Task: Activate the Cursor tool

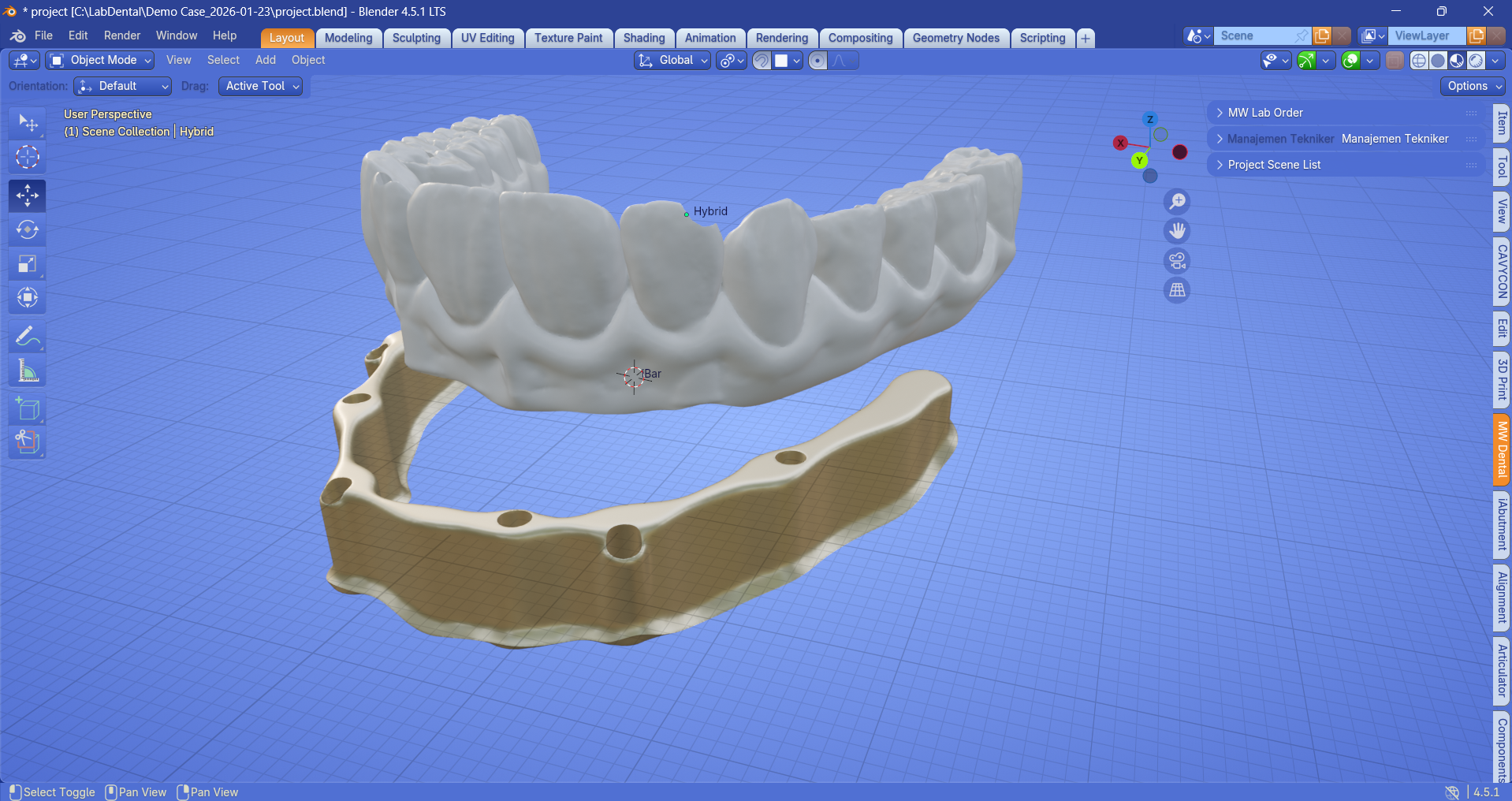Action: point(27,157)
